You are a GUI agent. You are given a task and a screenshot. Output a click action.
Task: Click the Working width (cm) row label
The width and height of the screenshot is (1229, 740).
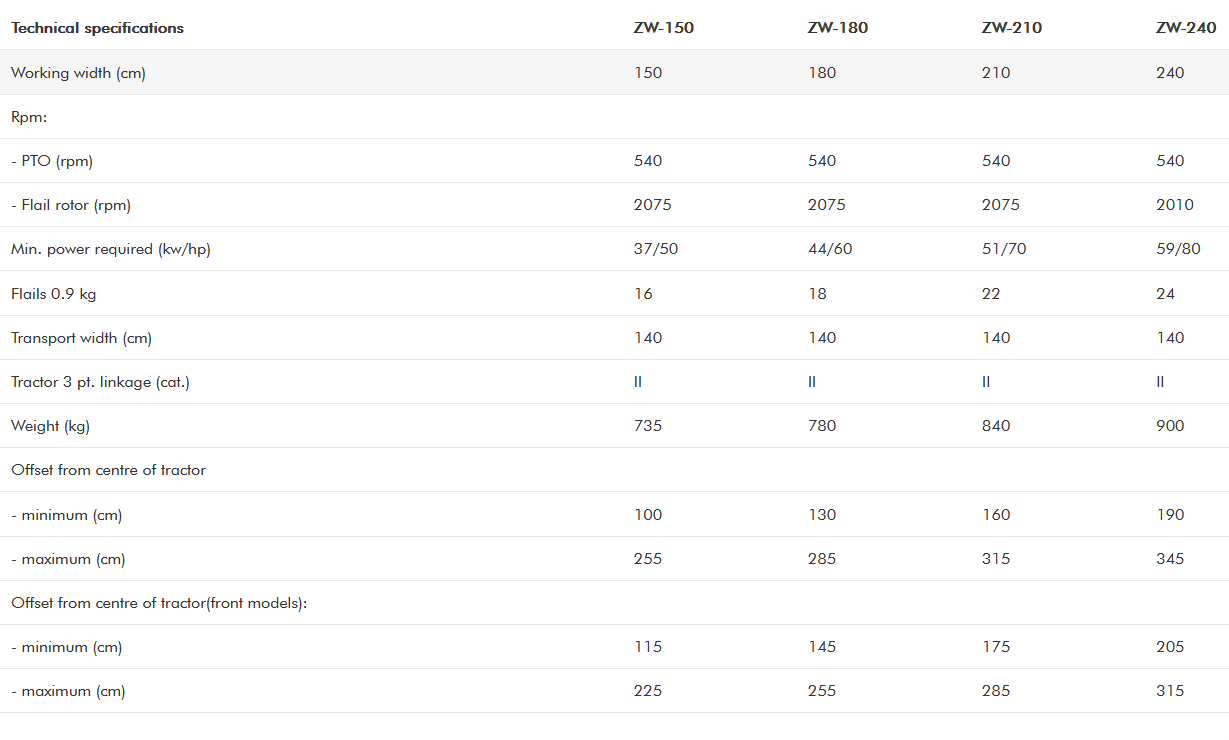[78, 73]
